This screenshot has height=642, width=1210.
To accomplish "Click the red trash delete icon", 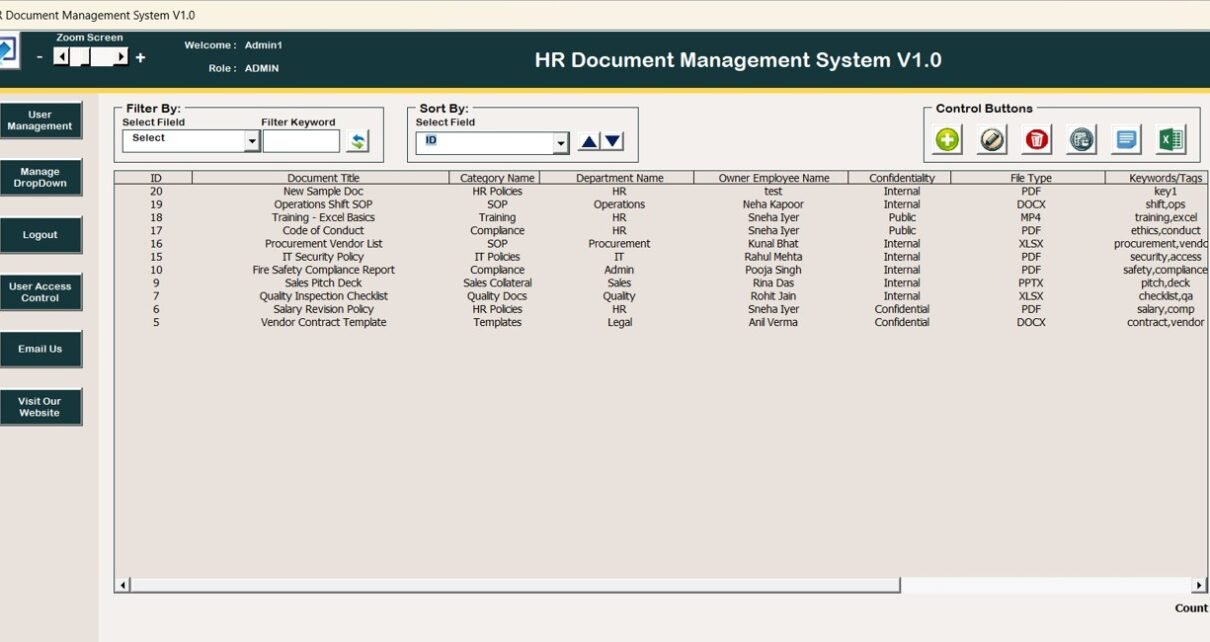I will (1037, 141).
